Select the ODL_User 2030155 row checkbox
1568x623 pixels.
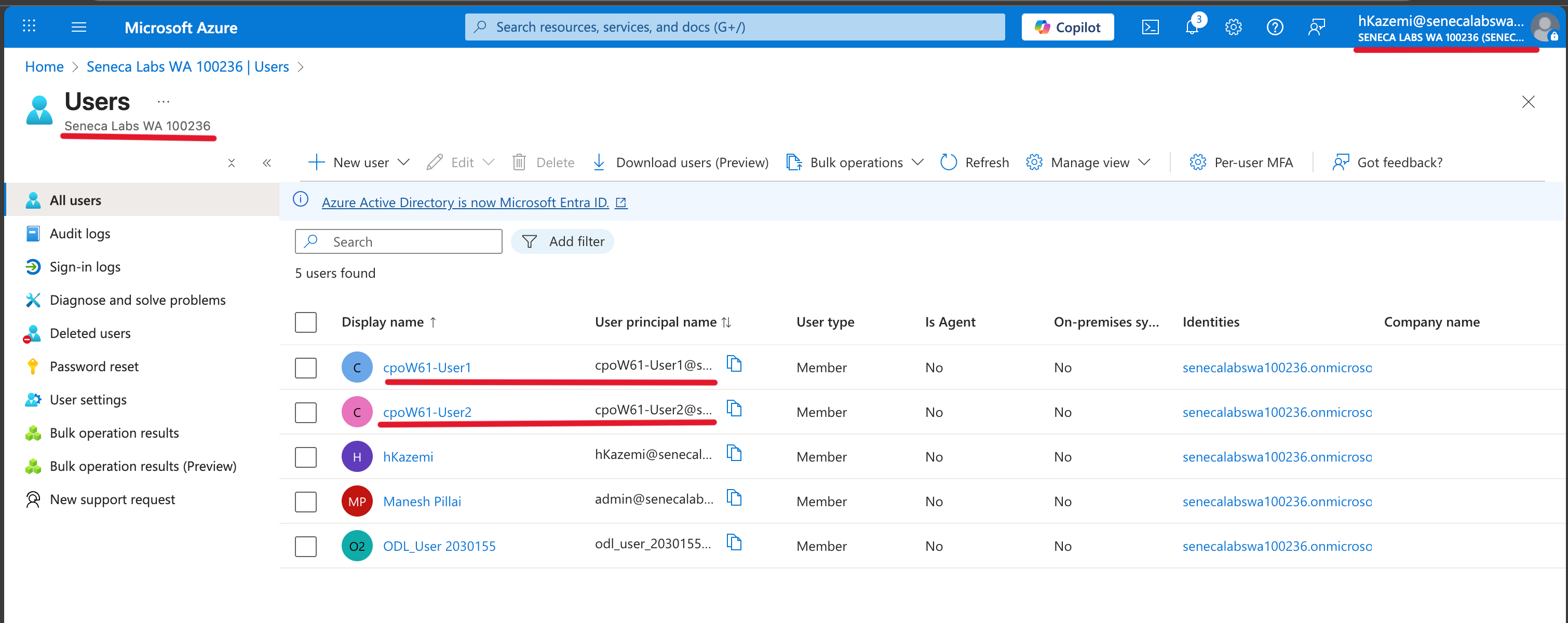tap(306, 546)
